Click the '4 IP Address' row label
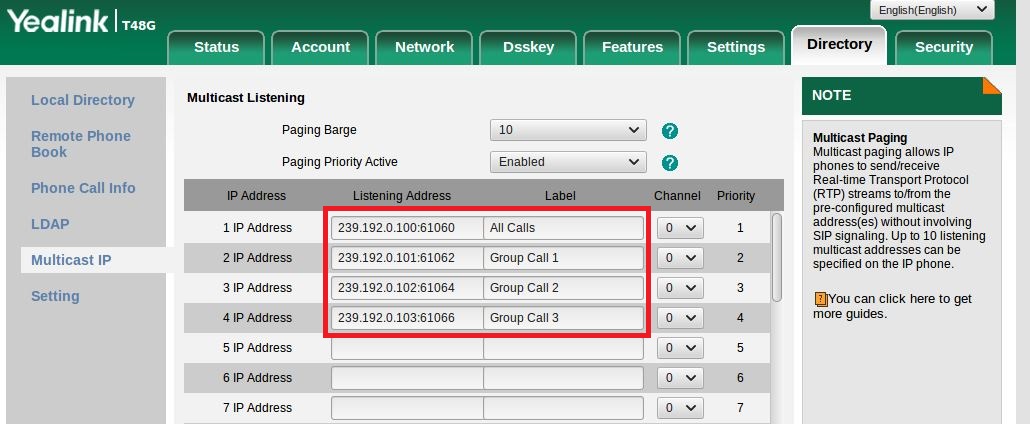The width and height of the screenshot is (1030, 424). pos(257,318)
